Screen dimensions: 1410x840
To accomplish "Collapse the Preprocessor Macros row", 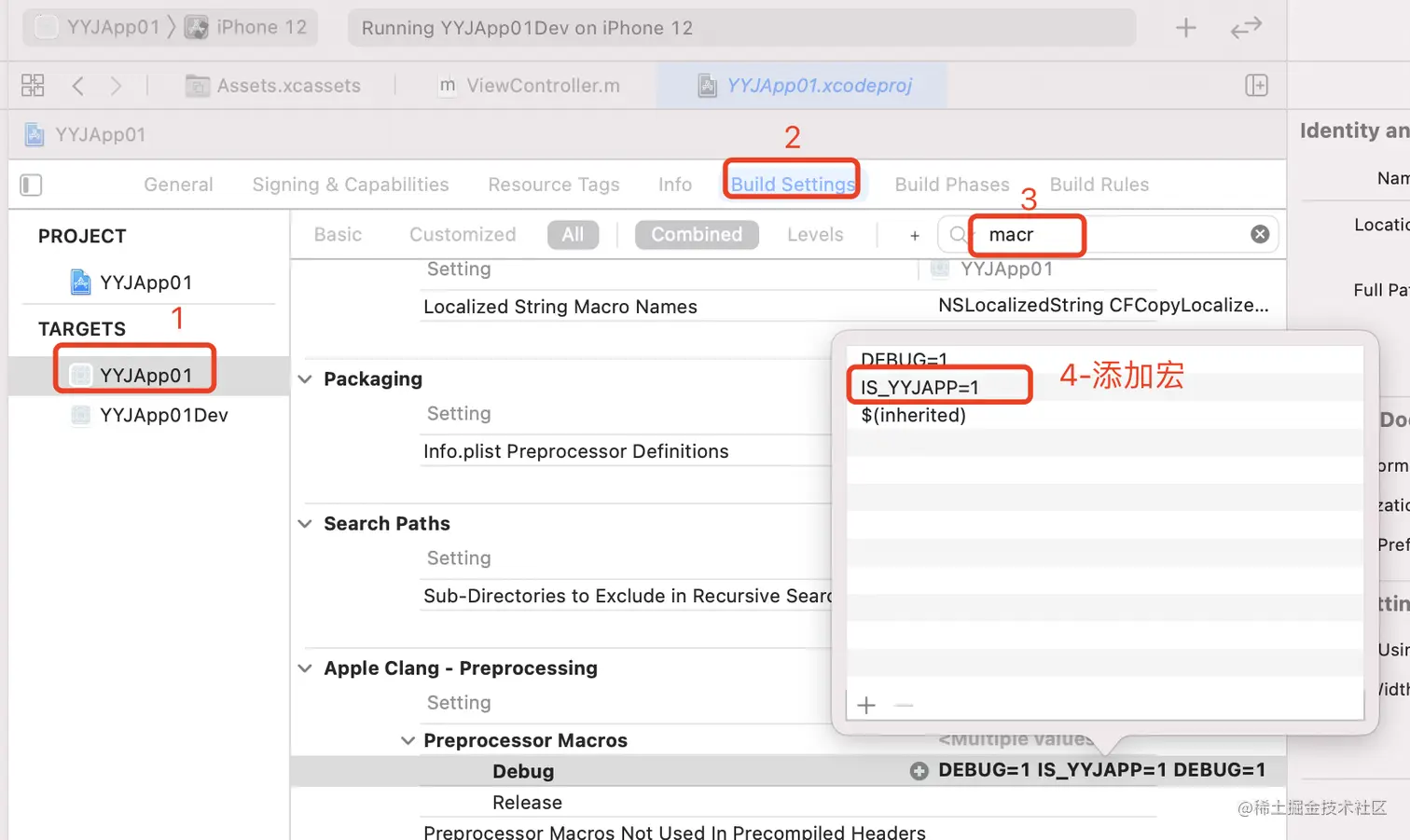I will pyautogui.click(x=408, y=740).
